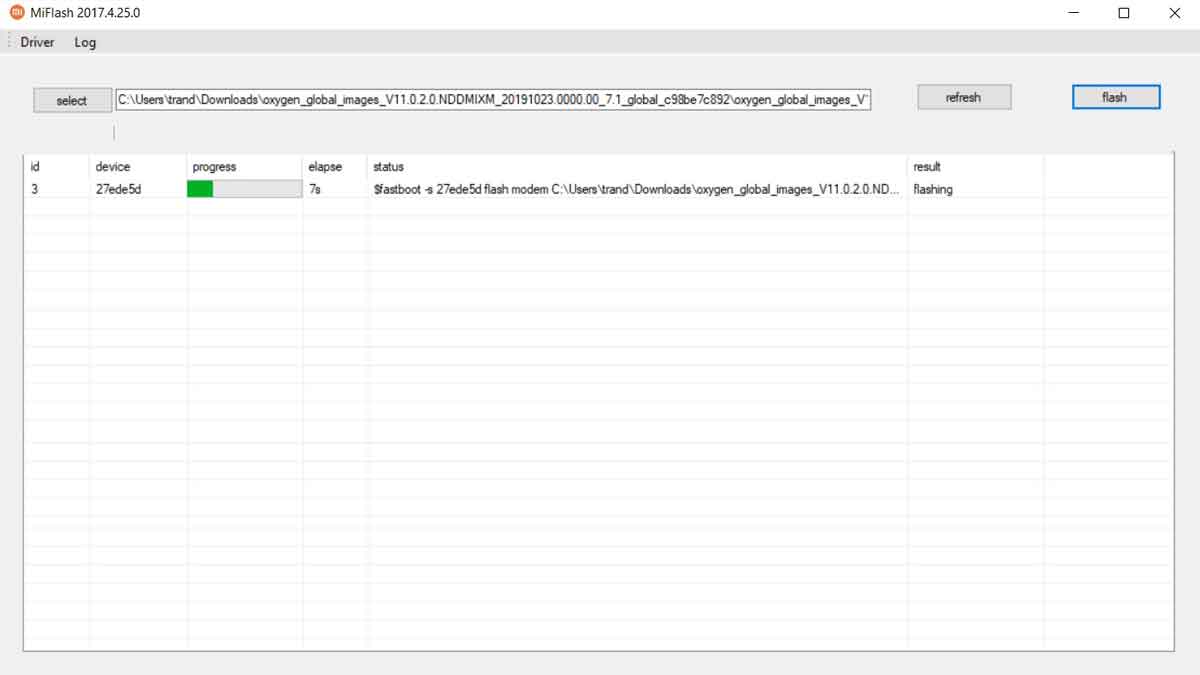Screen dimensions: 1200x675
Task: Click the status column header
Action: pyautogui.click(x=388, y=167)
